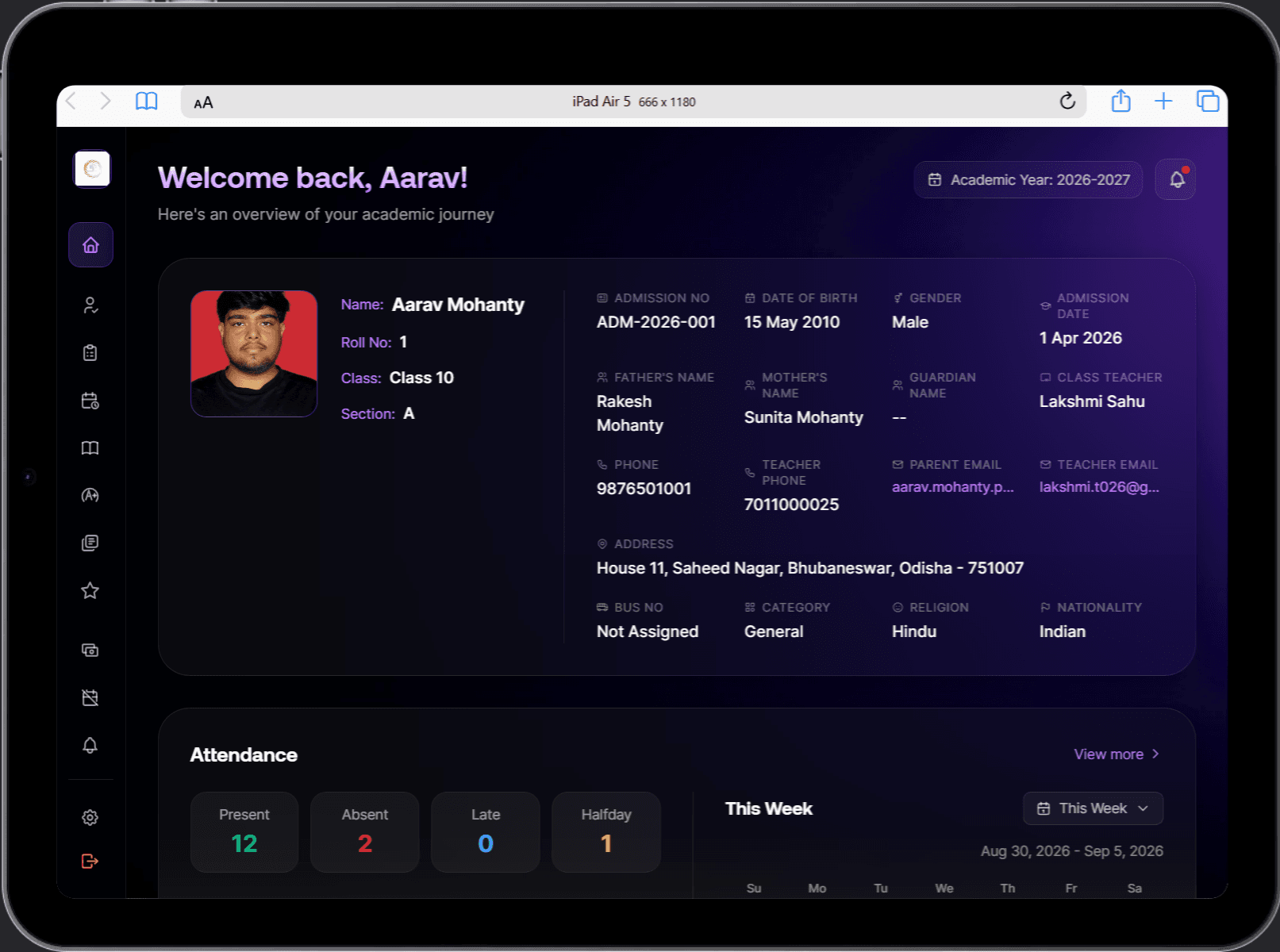Viewport: 1280px width, 952px height.
Task: Reload the page in the browser bar
Action: point(1068,102)
